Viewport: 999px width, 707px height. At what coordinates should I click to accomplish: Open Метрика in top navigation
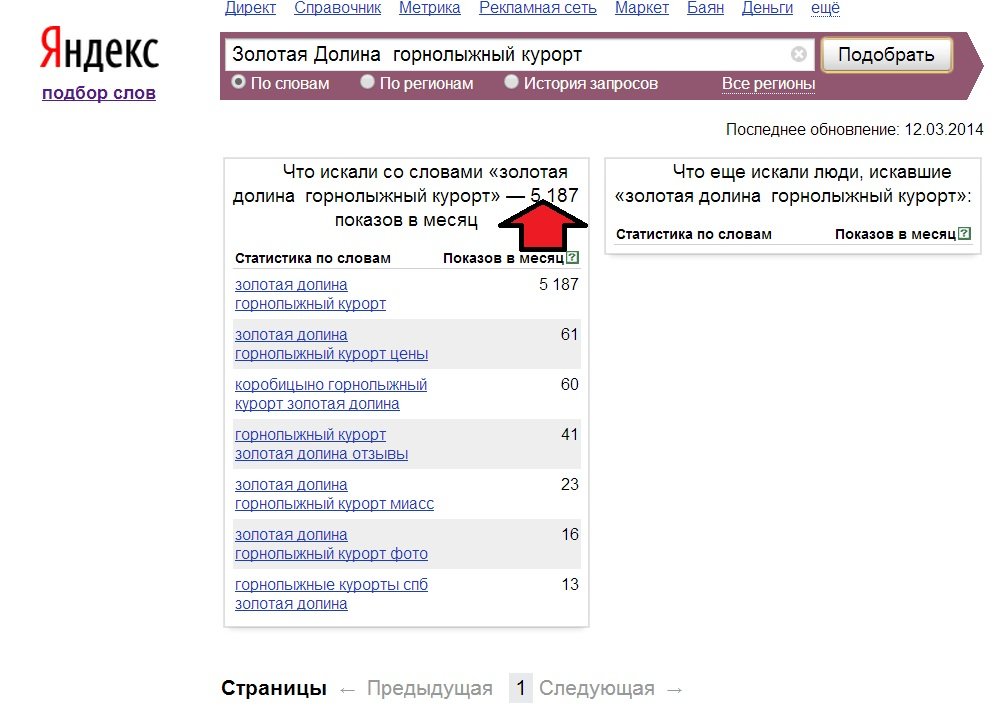pos(429,8)
